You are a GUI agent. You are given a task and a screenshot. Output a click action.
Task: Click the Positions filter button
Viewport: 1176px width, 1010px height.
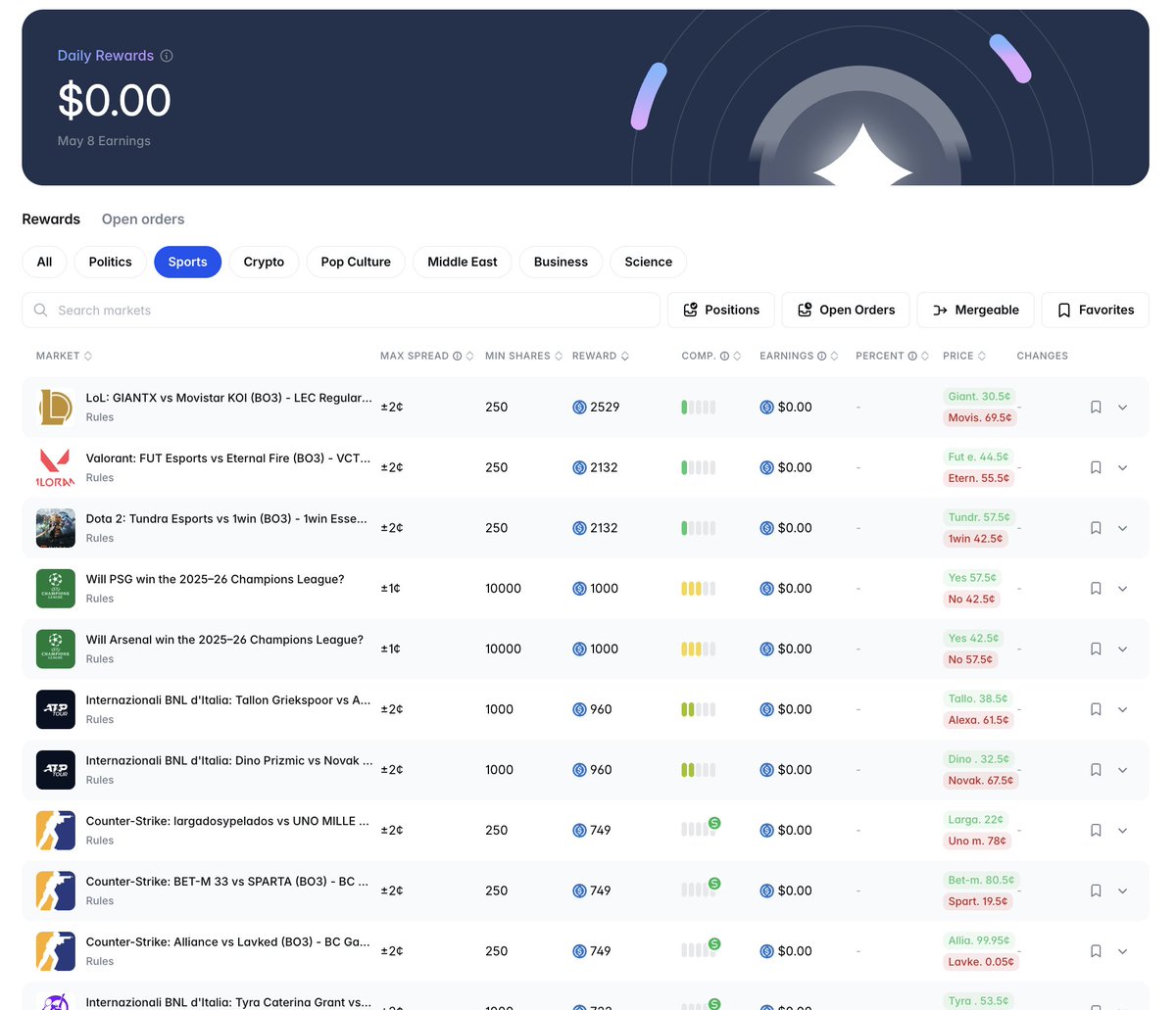(721, 310)
